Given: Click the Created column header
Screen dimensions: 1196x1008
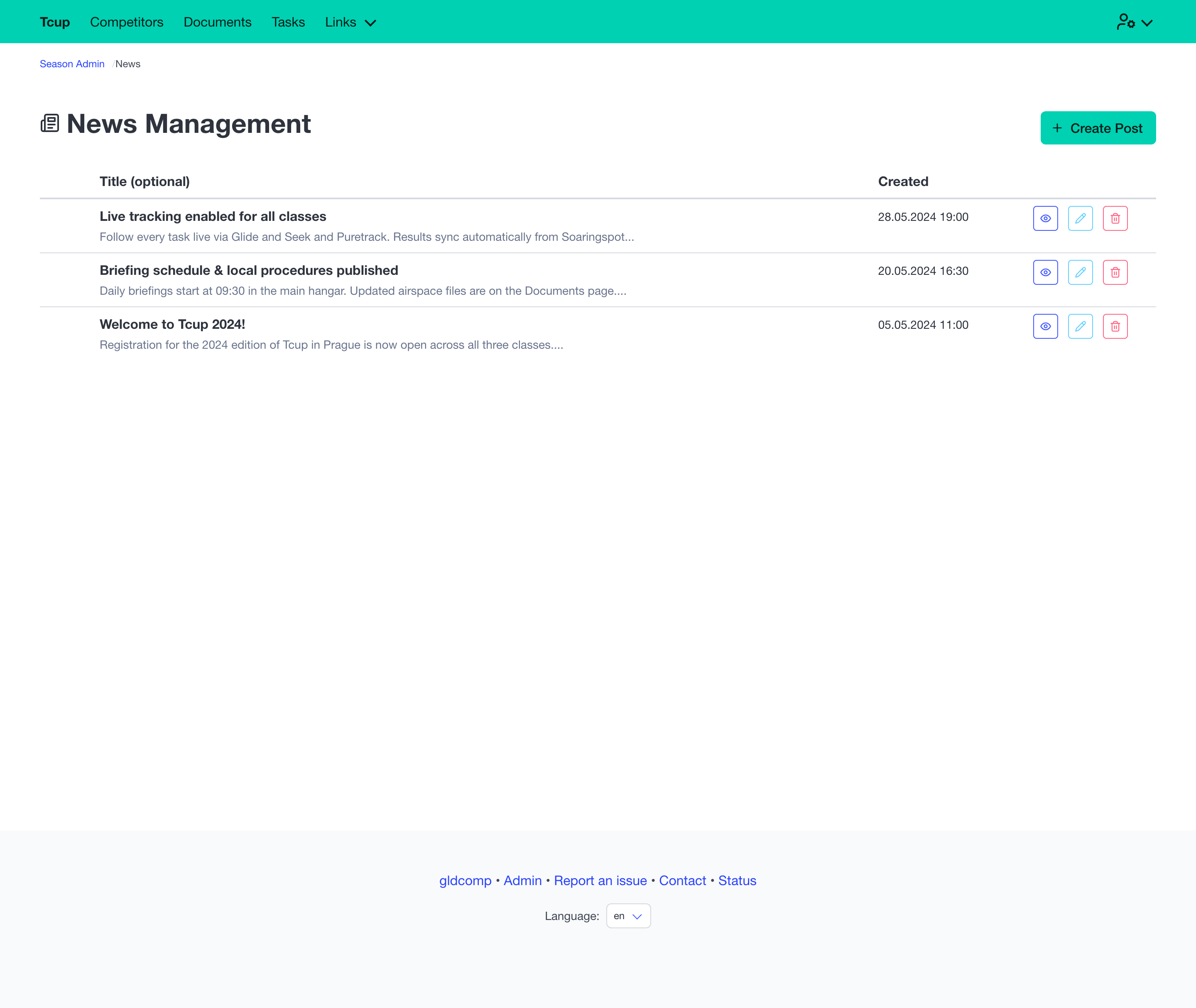Looking at the screenshot, I should (x=903, y=182).
